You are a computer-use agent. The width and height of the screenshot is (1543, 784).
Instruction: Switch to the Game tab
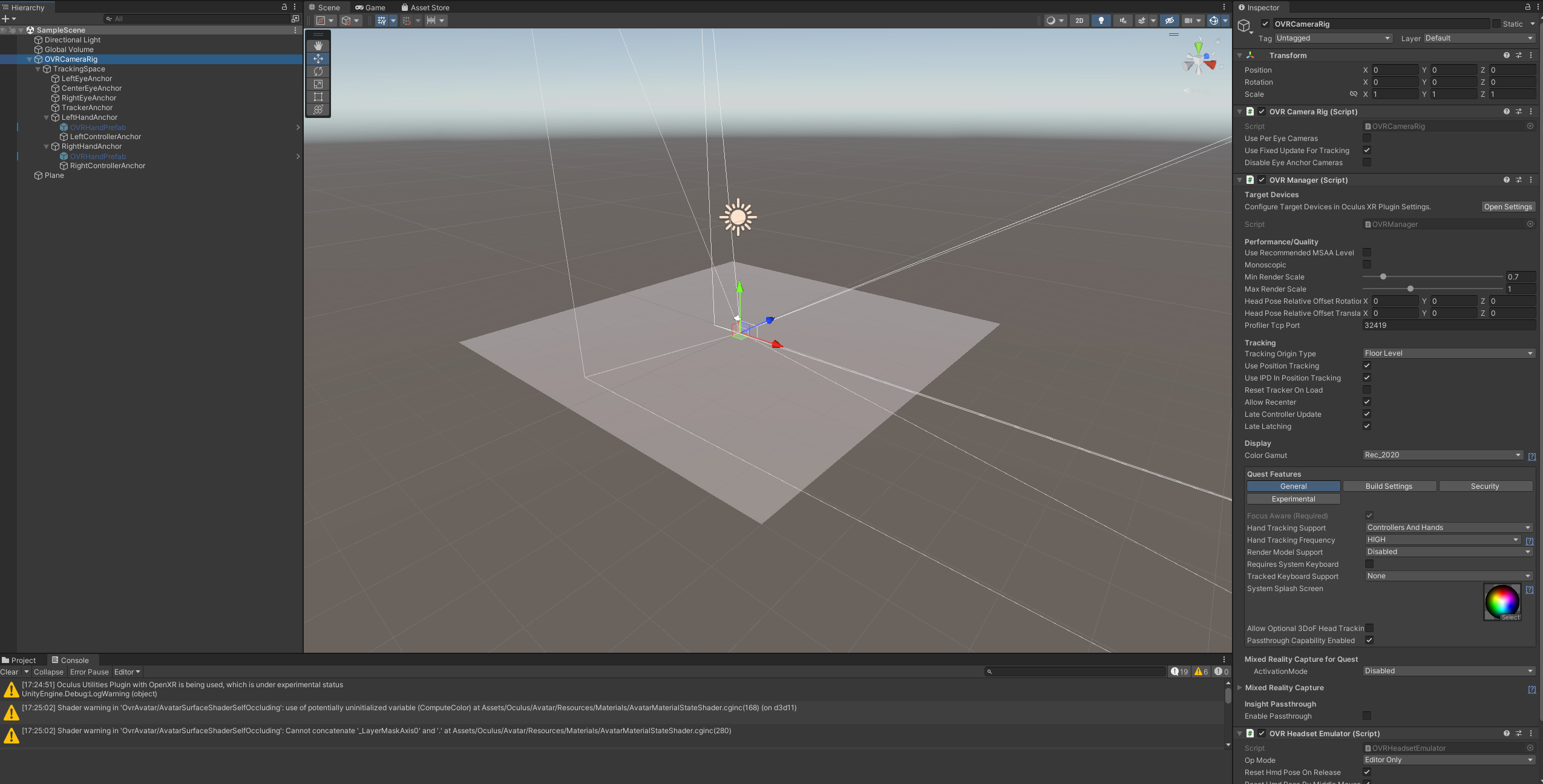pyautogui.click(x=370, y=7)
